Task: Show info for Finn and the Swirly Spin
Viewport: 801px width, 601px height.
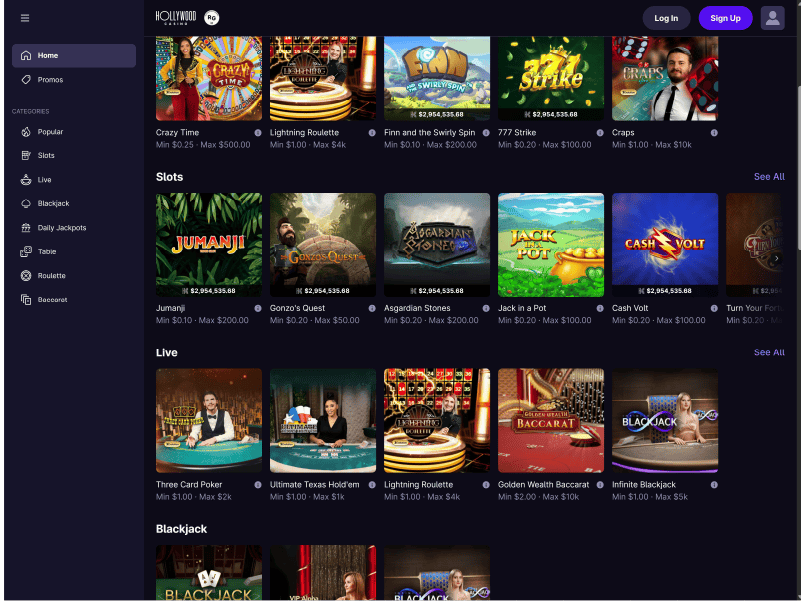Action: click(x=486, y=133)
